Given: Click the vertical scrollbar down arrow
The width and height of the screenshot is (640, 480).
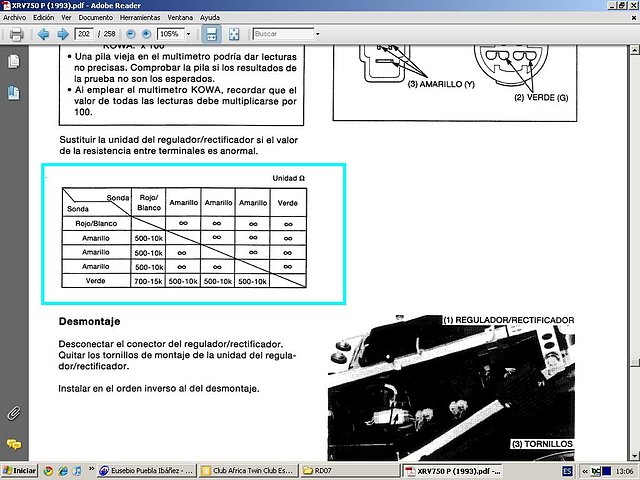Looking at the screenshot, I should (x=634, y=455).
